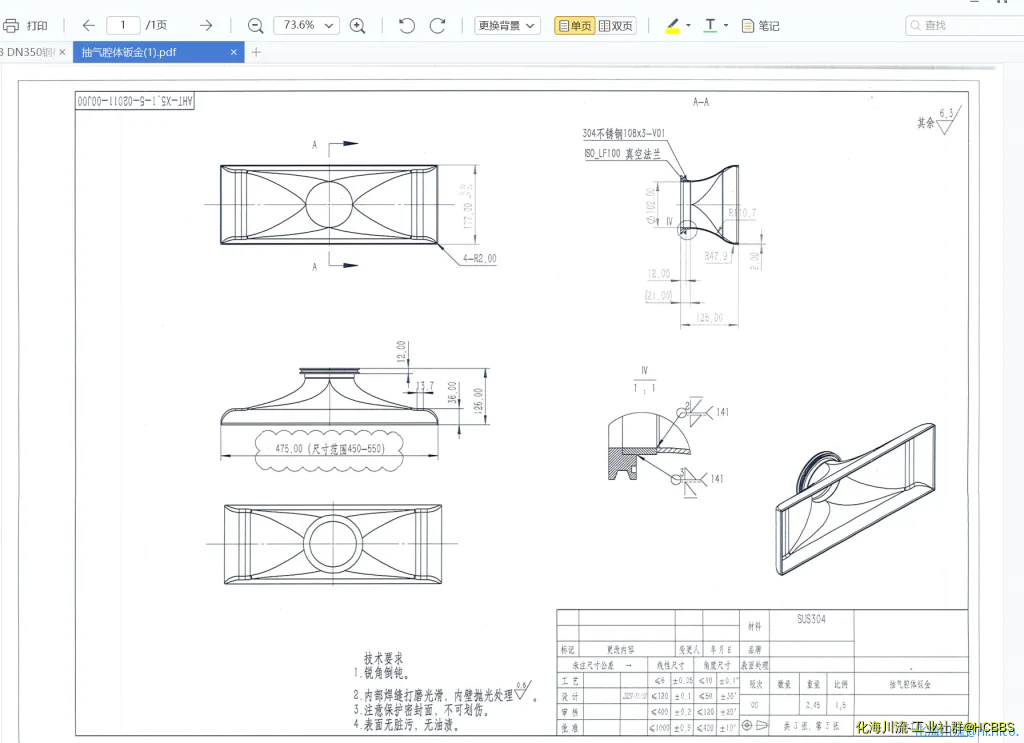This screenshot has height=743, width=1024.
Task: Zoom out with minus magnifier
Action: 255,25
